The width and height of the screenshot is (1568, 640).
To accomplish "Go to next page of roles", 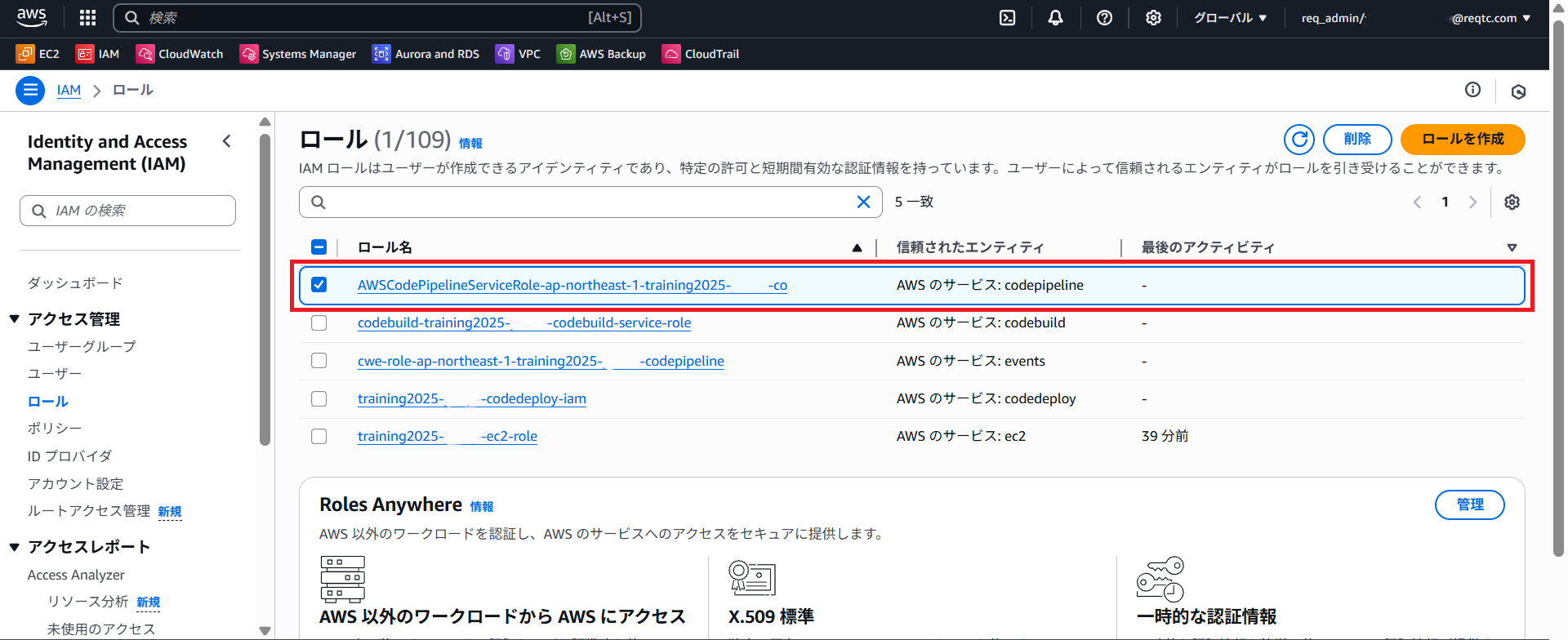I will click(1472, 202).
